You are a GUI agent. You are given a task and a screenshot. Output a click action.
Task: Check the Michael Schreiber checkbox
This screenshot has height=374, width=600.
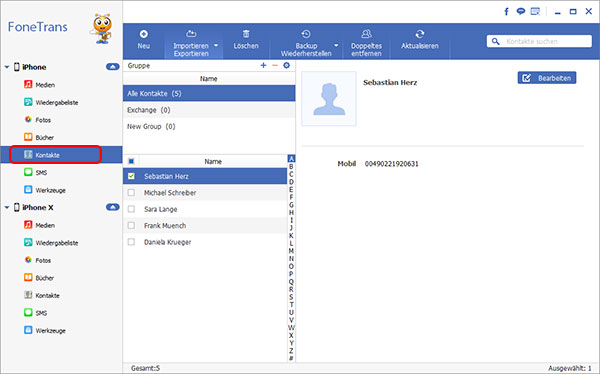(131, 193)
